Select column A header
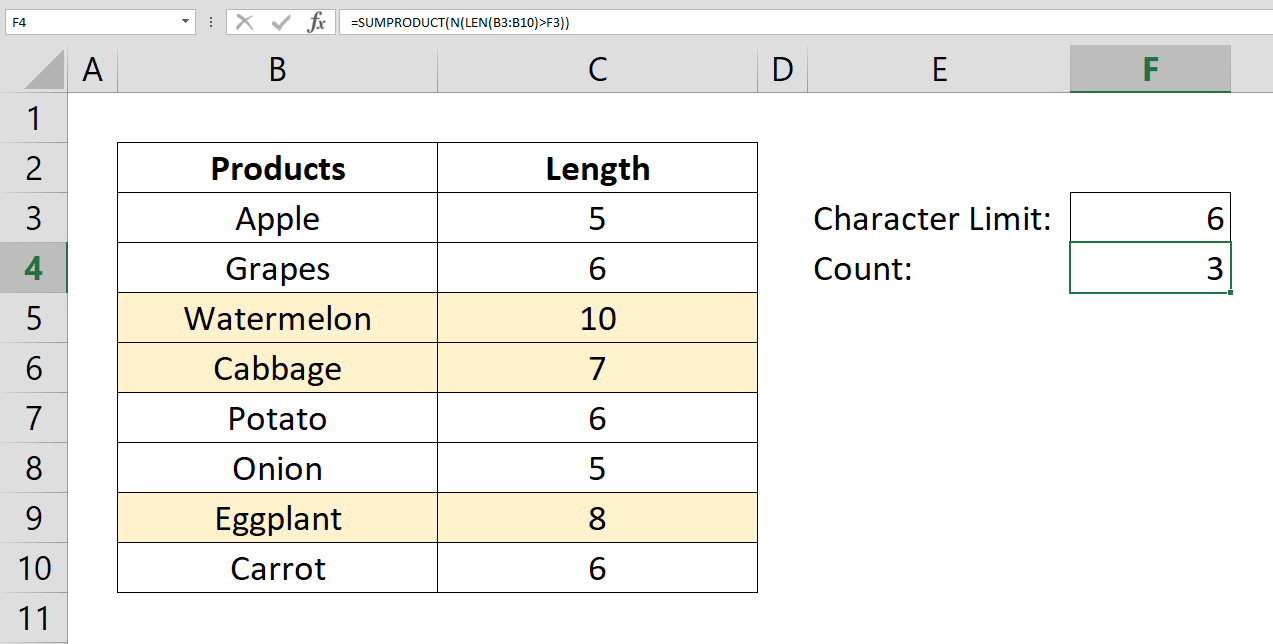Viewport: 1273px width, 644px height. pyautogui.click(x=93, y=69)
